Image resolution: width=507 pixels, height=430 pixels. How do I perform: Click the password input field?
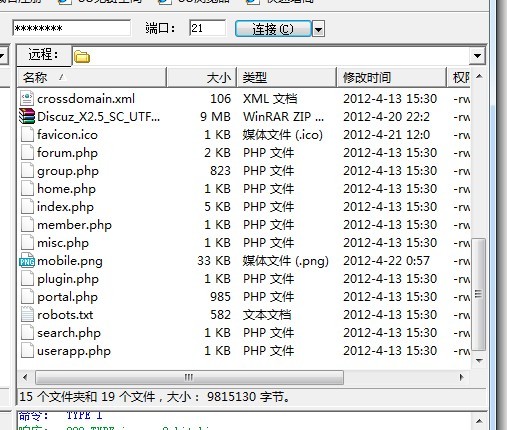72,28
